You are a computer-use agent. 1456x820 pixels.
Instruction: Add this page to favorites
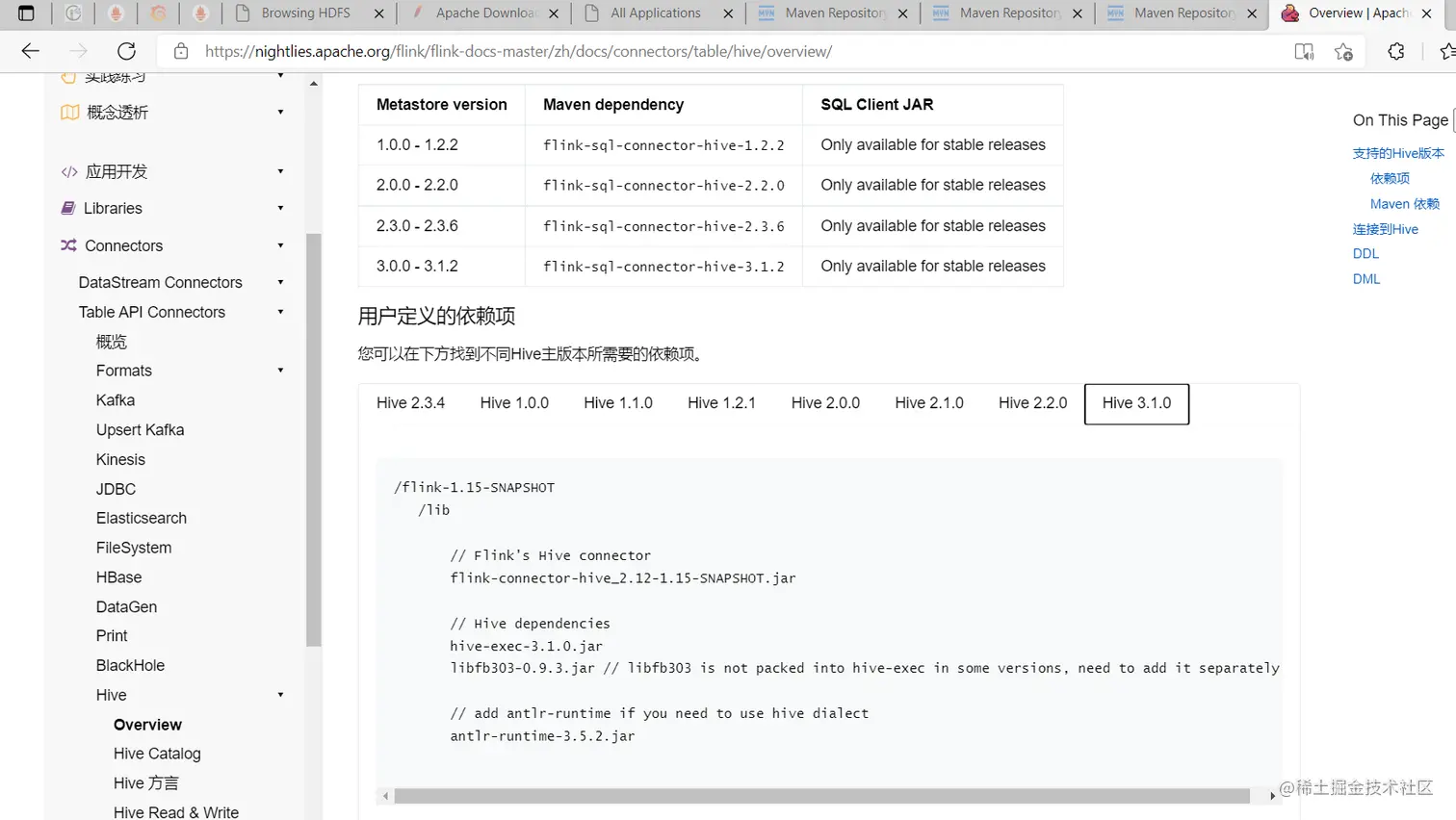1344,52
